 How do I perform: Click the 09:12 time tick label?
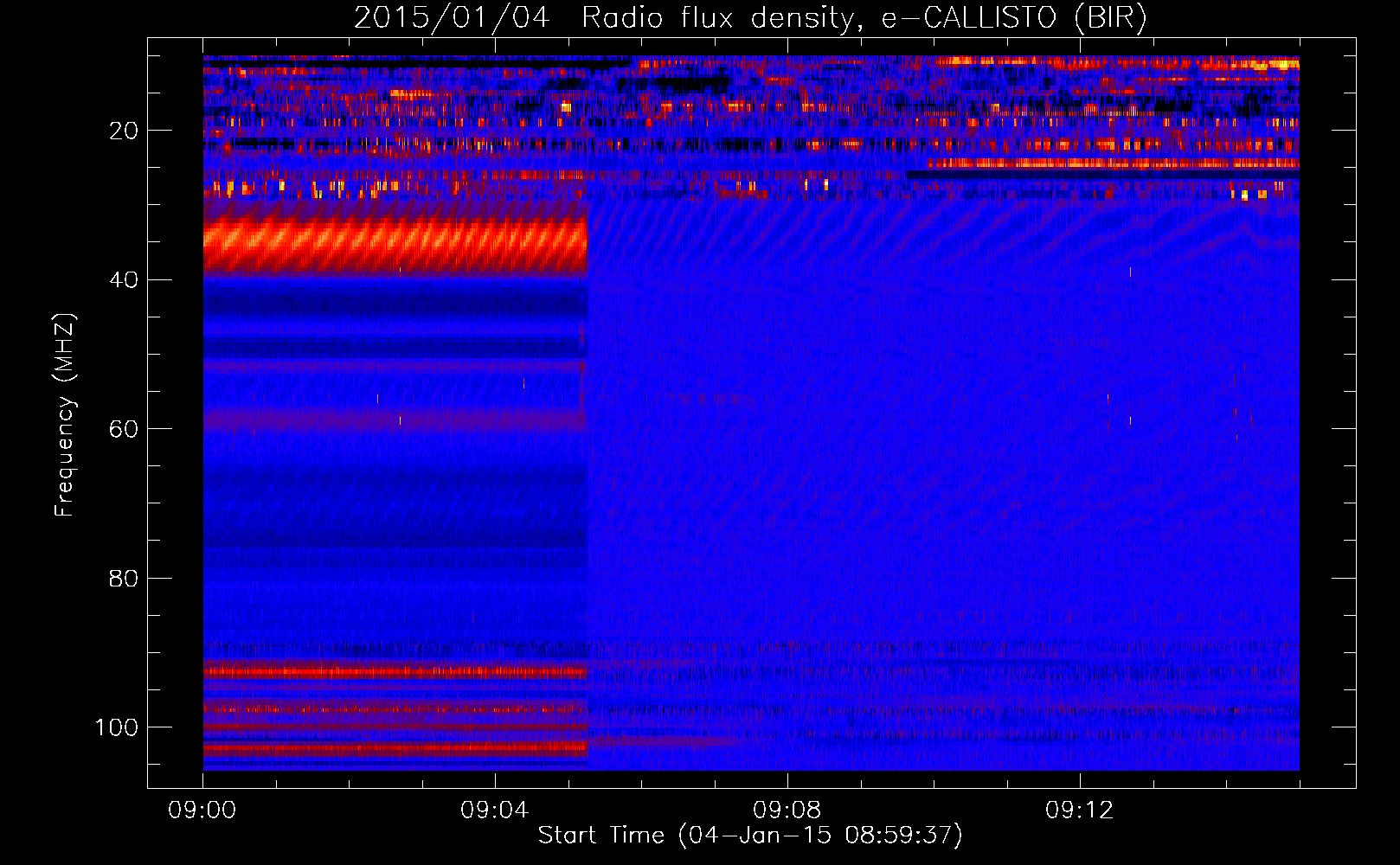click(x=1080, y=811)
